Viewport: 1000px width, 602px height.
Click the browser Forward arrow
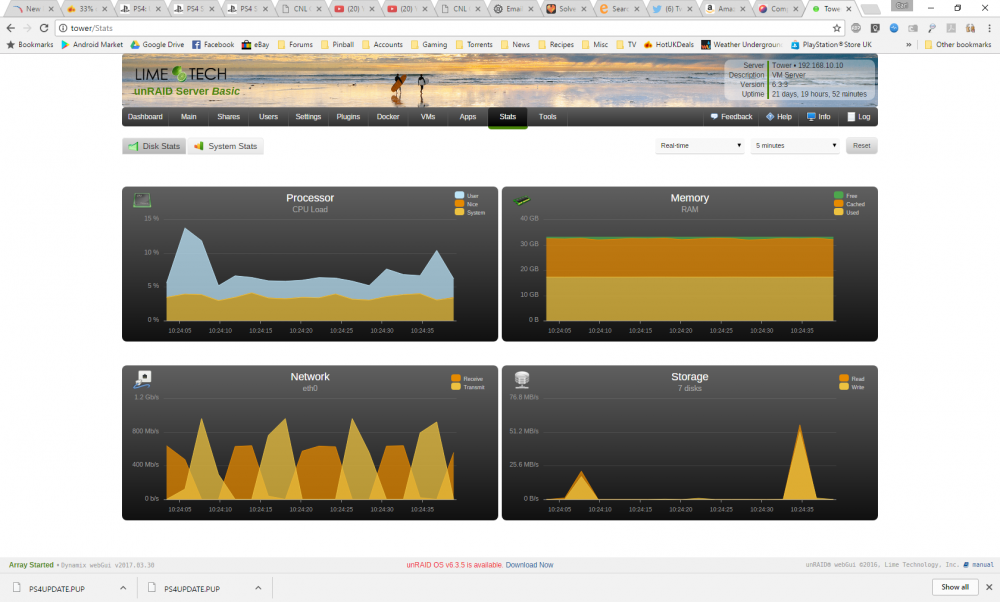coord(27,28)
